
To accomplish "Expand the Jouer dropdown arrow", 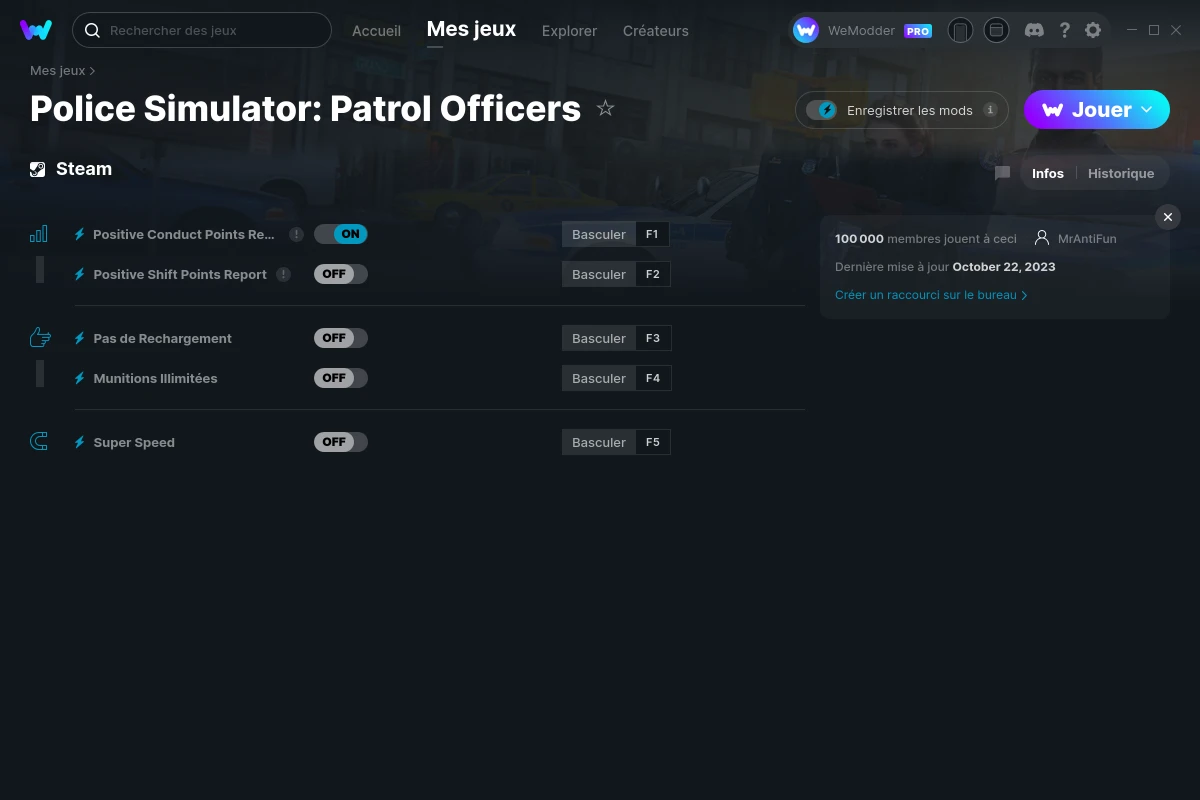I will pyautogui.click(x=1147, y=109).
